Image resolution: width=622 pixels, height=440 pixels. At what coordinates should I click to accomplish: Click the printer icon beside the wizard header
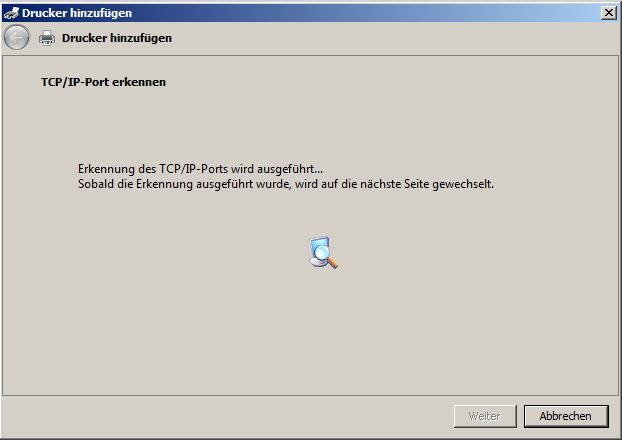(47, 38)
